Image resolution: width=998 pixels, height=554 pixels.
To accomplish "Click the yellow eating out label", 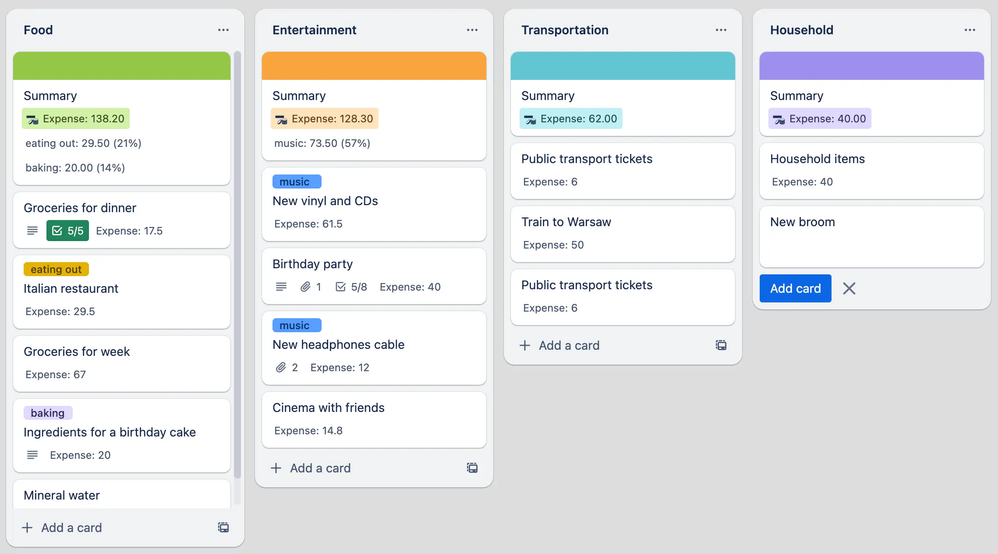I will click(56, 269).
